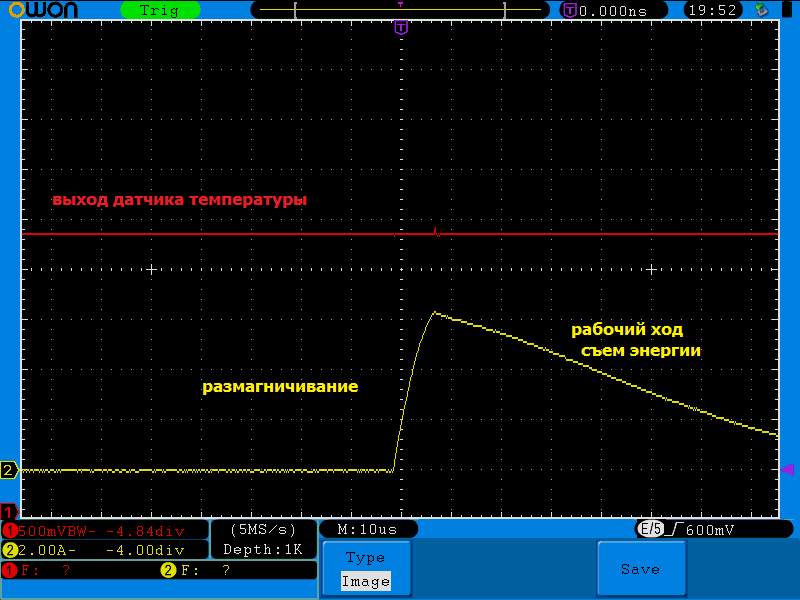Click the M:10us timebase readout
800x600 pixels.
(x=367, y=529)
